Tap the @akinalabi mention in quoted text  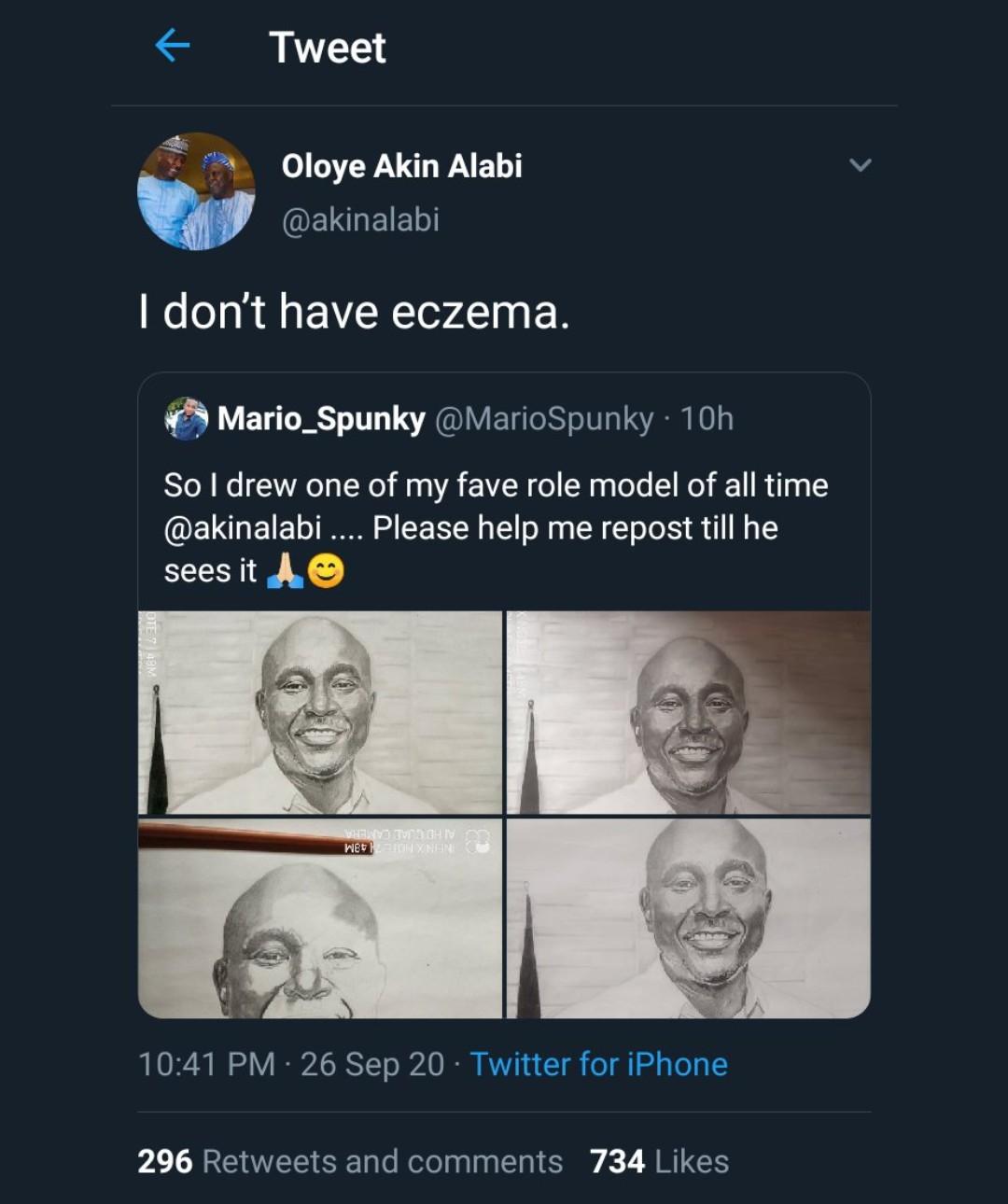pos(242,528)
